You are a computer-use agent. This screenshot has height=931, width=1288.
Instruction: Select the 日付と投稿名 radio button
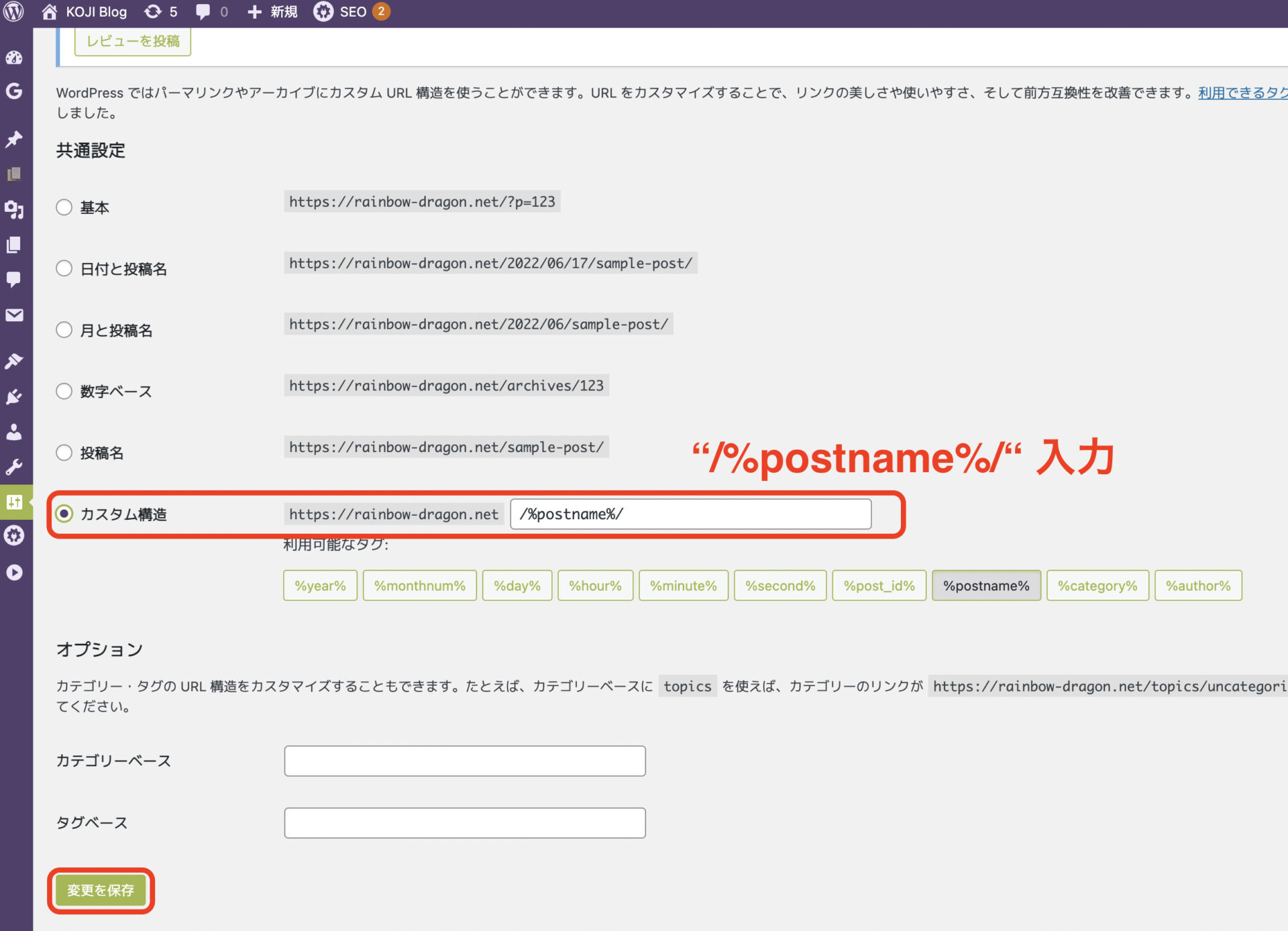pyautogui.click(x=64, y=268)
